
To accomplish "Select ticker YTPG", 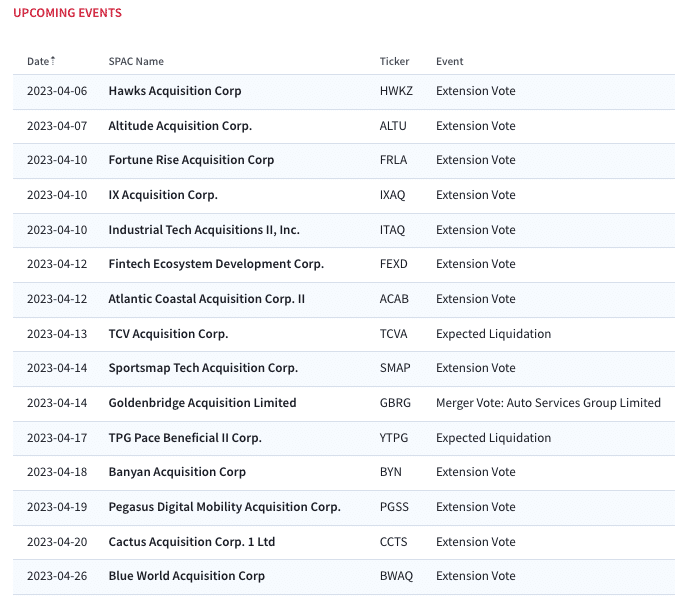I will click(x=394, y=438).
